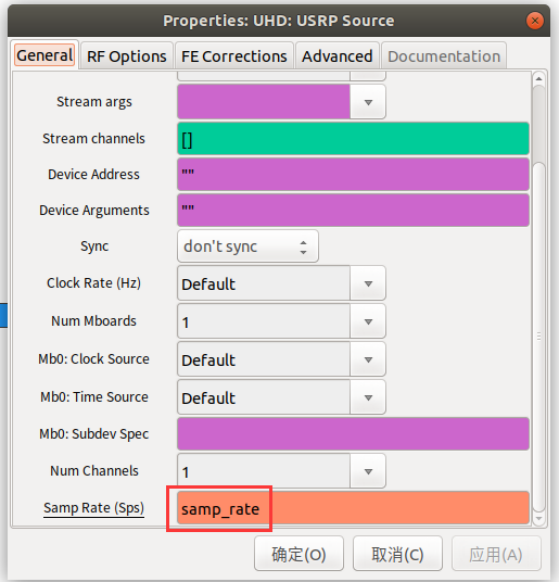This screenshot has width=559, height=582.
Task: Edit the Samp Rate samp_rate field
Action: click(353, 508)
